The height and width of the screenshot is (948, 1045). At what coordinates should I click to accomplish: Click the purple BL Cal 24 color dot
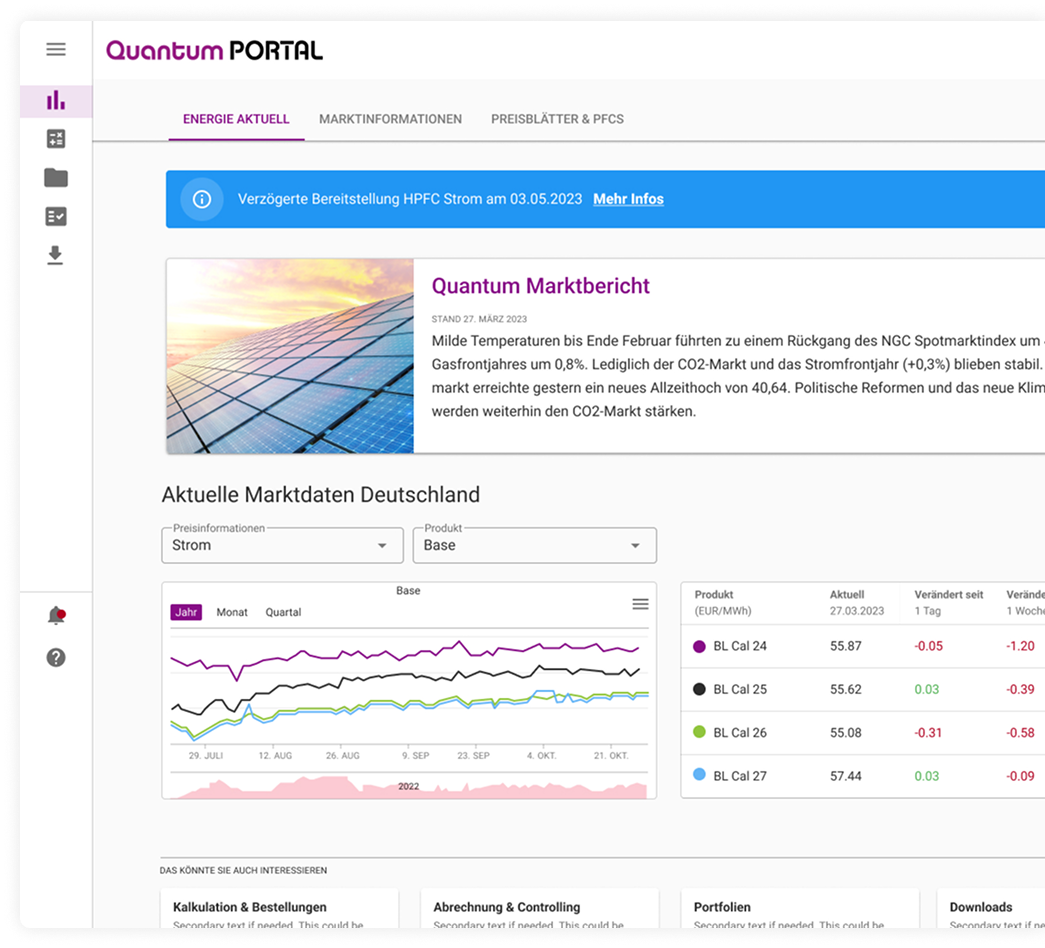point(699,646)
